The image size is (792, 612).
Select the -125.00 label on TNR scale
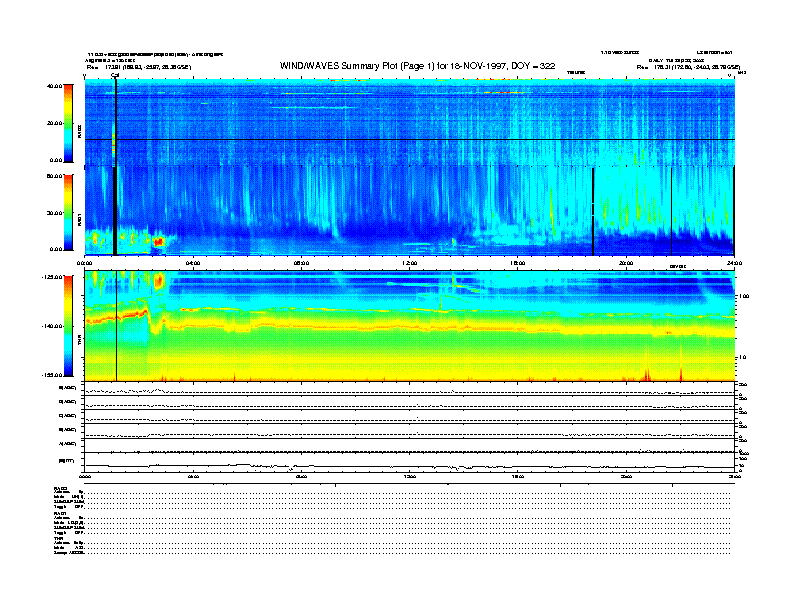point(52,277)
